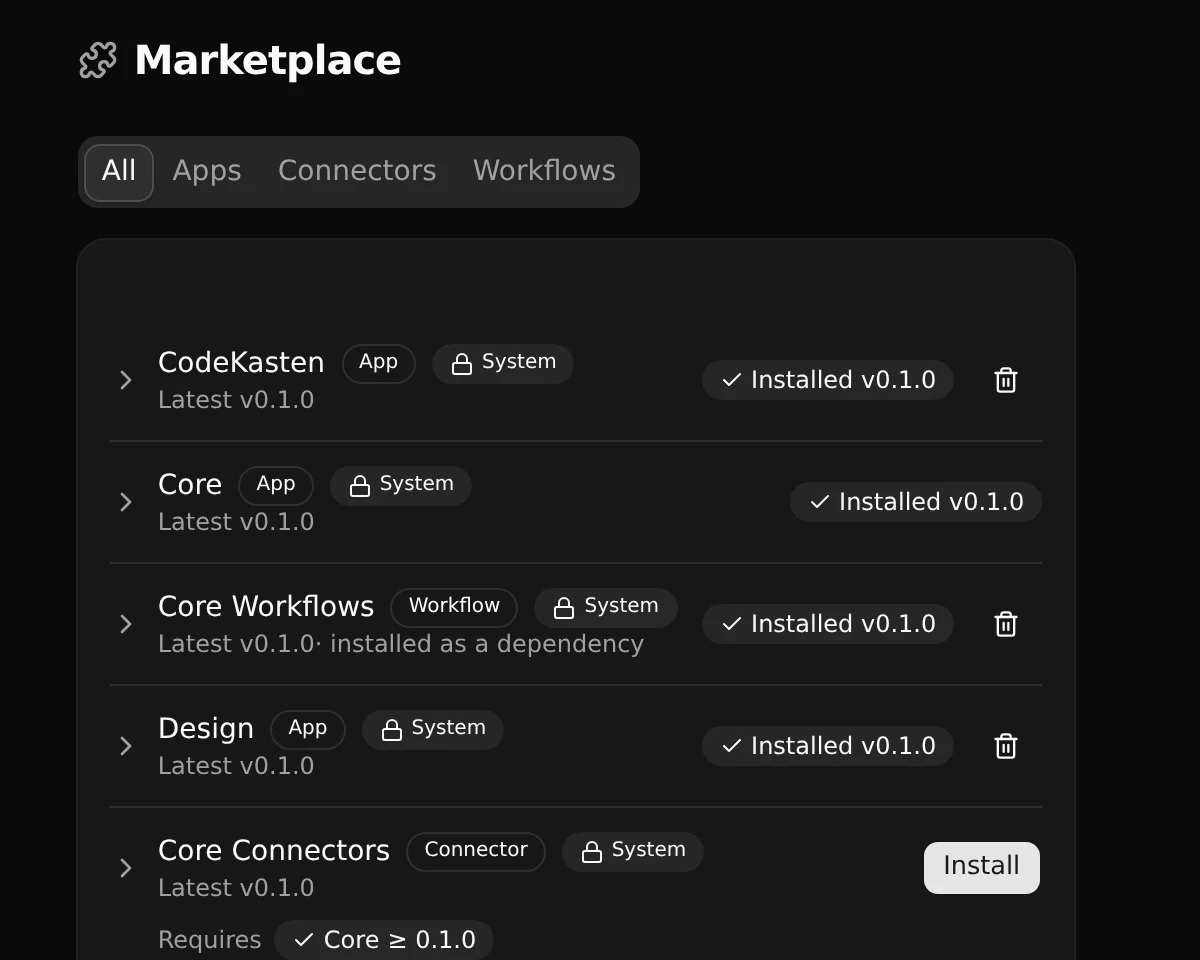Click checkmark in Core Installed badge
The width and height of the screenshot is (1200, 960).
pos(819,502)
